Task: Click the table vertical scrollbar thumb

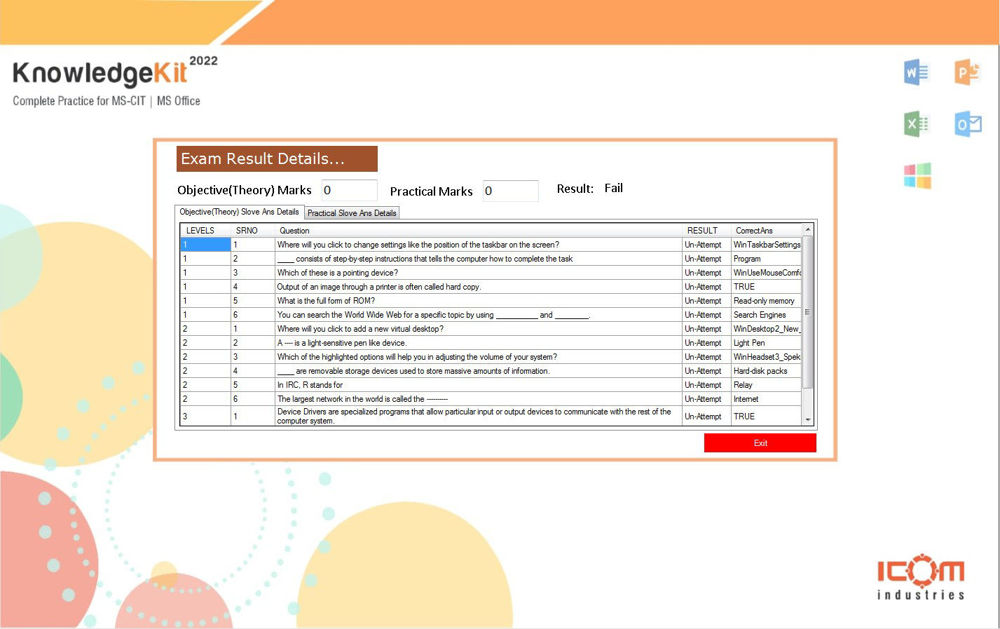Action: pos(807,312)
